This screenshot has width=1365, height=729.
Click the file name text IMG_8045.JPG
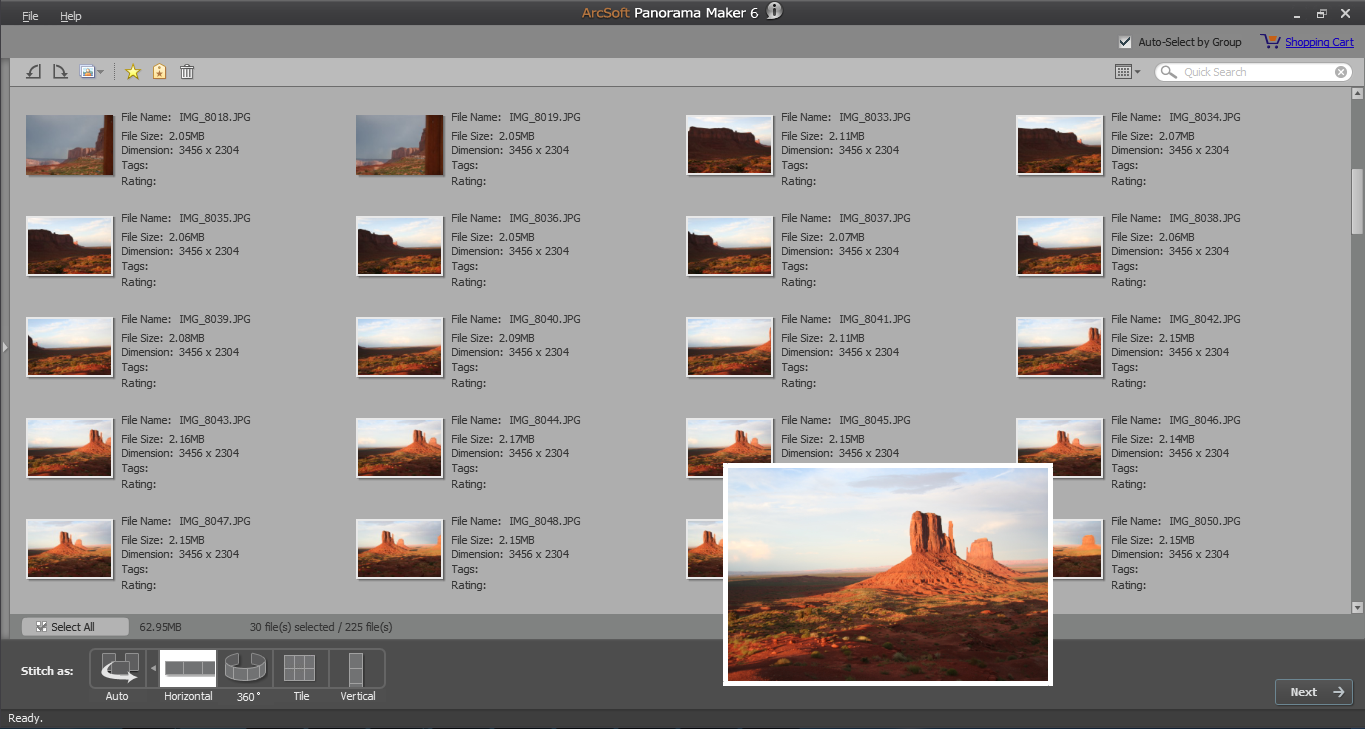[875, 420]
